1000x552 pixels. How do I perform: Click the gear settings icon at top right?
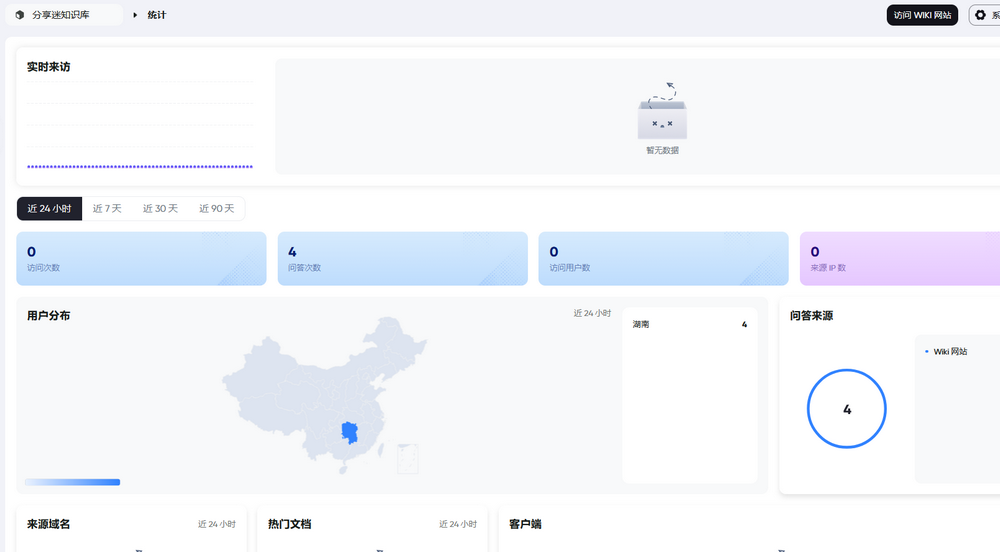pos(980,15)
